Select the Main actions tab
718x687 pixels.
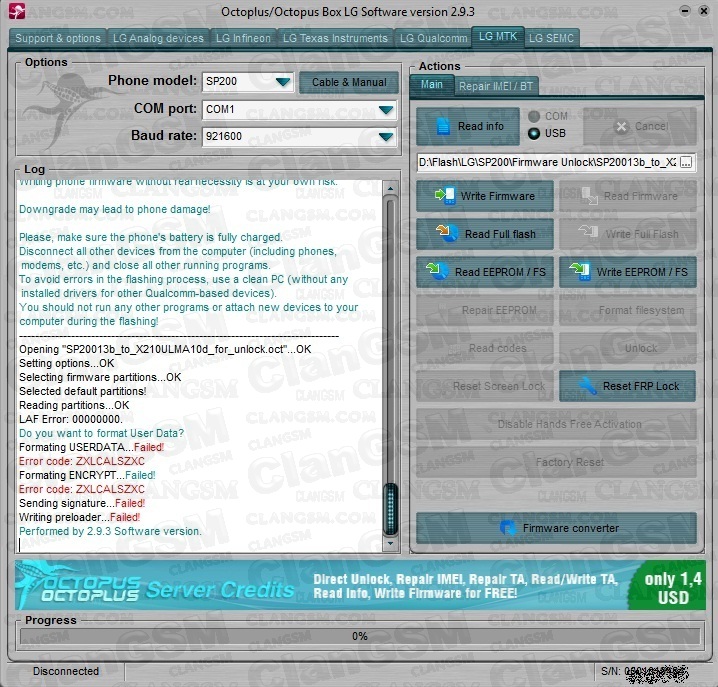[431, 85]
